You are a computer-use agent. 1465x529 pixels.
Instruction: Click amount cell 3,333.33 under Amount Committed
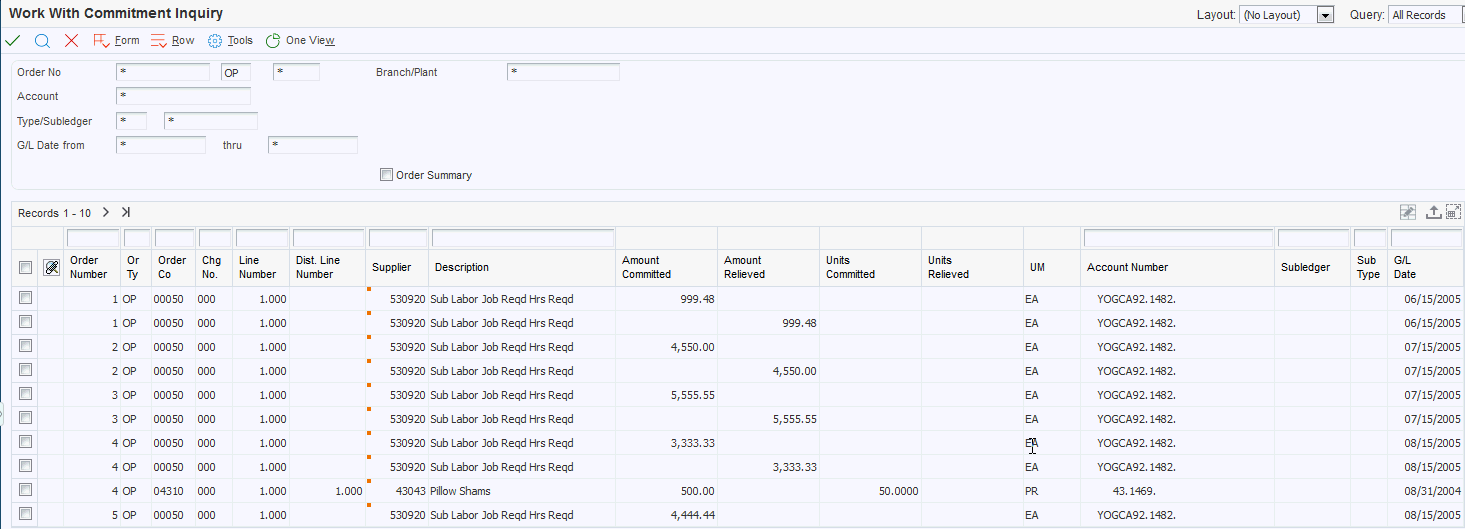tap(666, 443)
